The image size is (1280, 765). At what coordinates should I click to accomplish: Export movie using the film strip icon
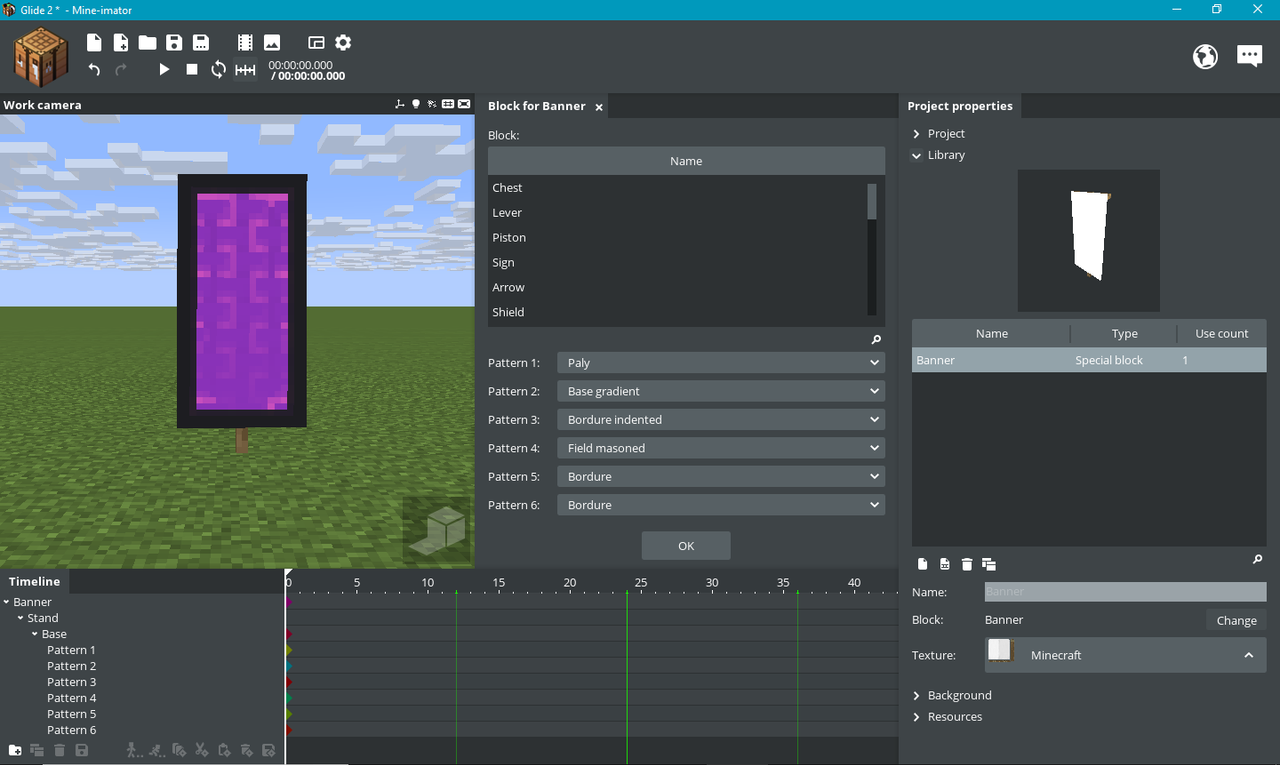(x=245, y=42)
